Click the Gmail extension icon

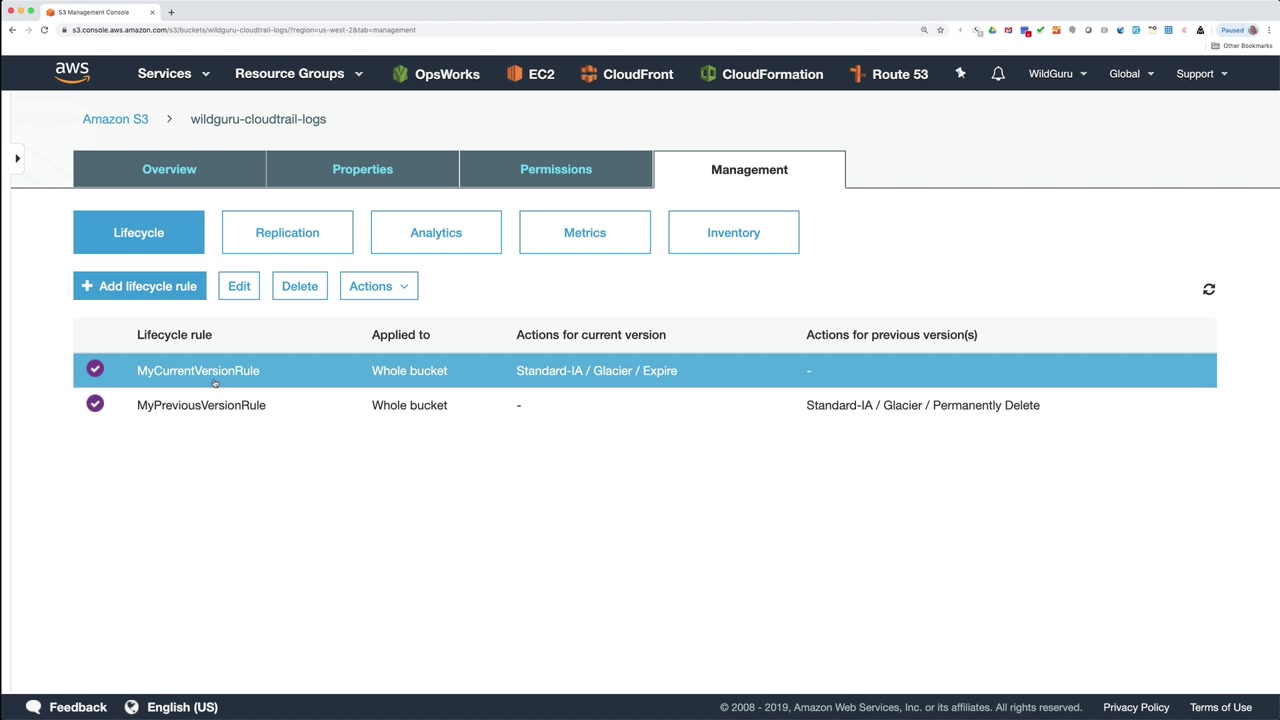tap(1008, 30)
